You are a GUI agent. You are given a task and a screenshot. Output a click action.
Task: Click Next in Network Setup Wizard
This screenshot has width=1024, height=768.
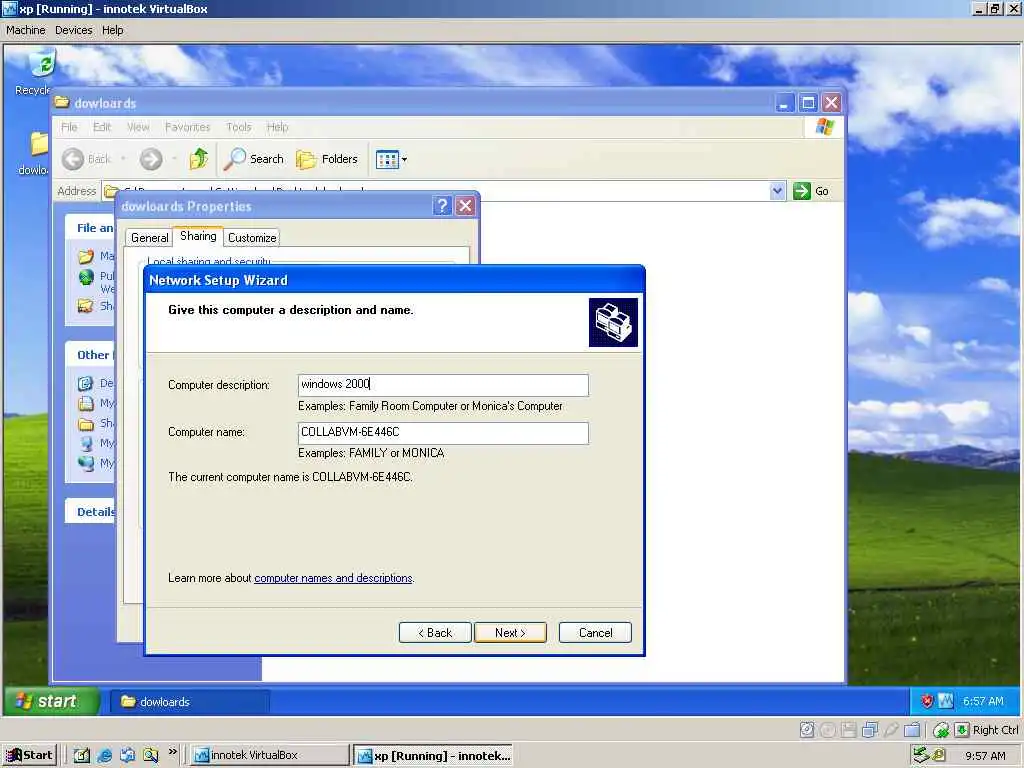tap(510, 632)
